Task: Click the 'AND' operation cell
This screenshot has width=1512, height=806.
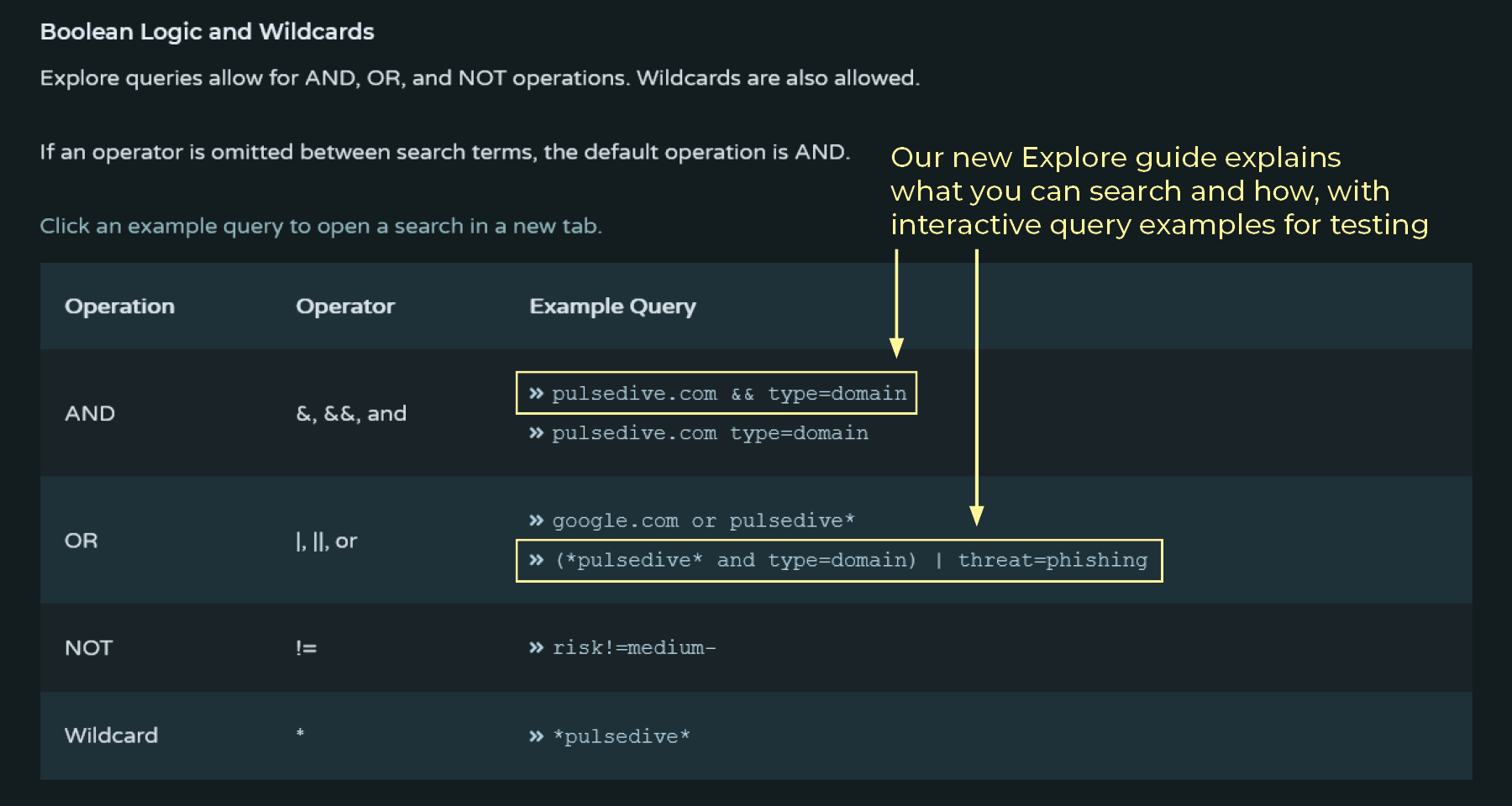Action: pos(90,413)
